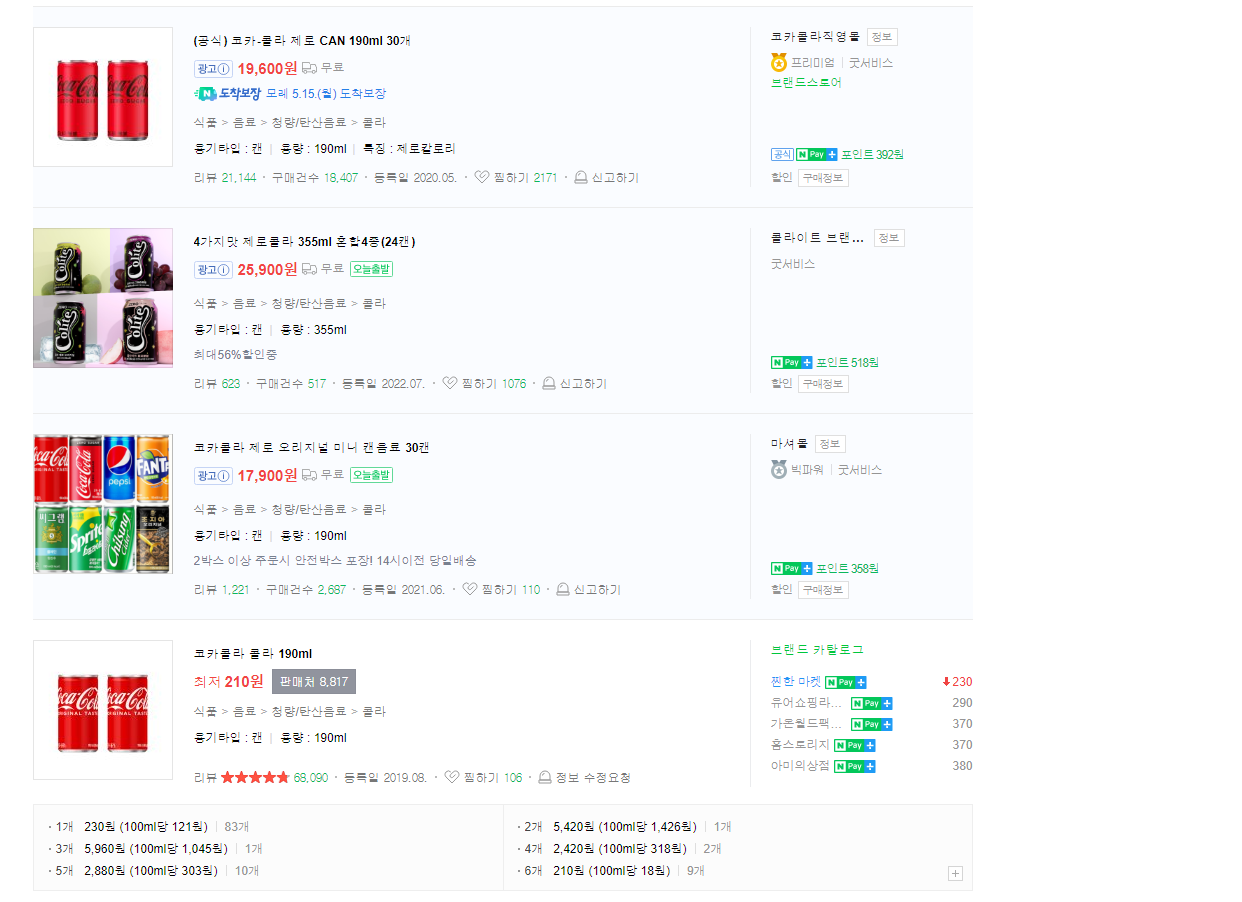Click the five-star rating on 코카콜라 콜라 190ml
The width and height of the screenshot is (1242, 902).
[x=255, y=777]
